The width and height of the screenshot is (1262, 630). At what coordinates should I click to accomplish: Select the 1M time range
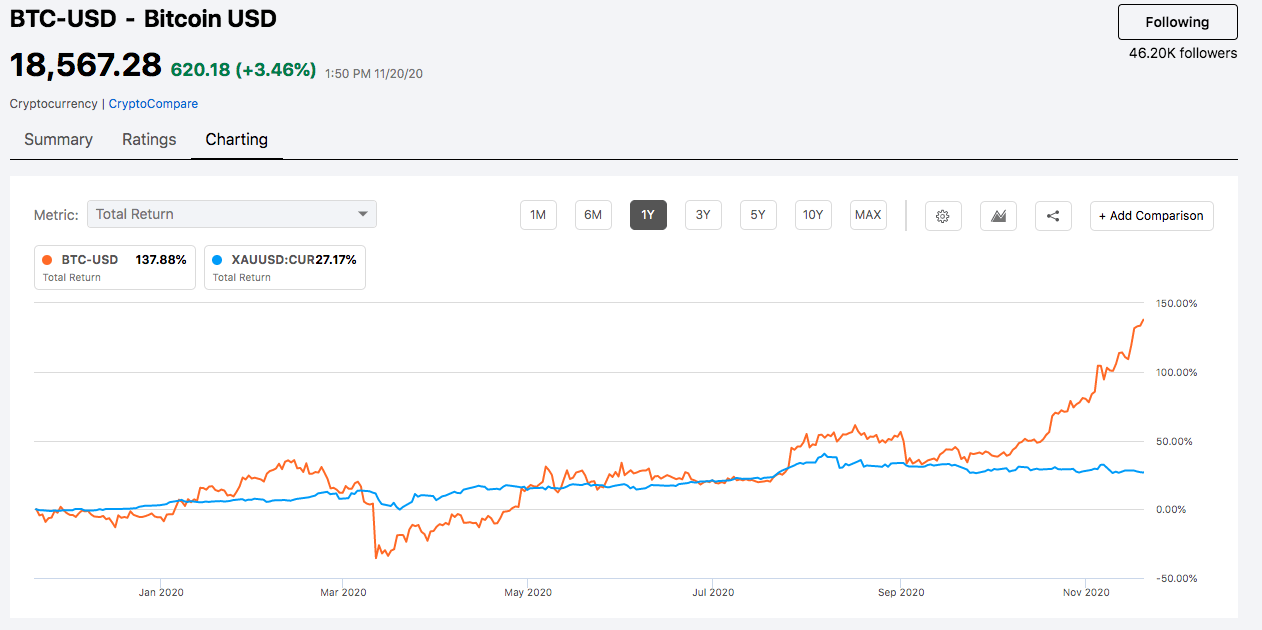(538, 215)
